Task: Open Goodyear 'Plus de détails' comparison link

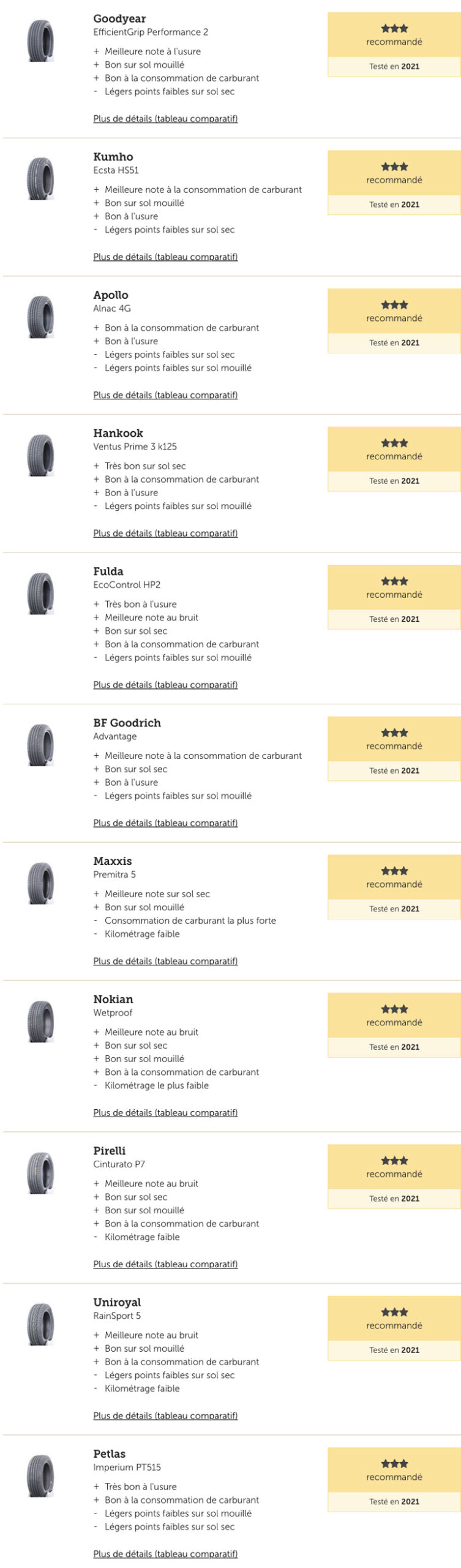Action: click(x=165, y=119)
